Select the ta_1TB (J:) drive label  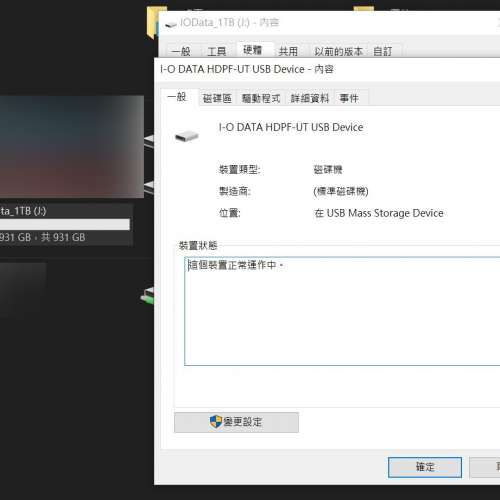pyautogui.click(x=23, y=211)
